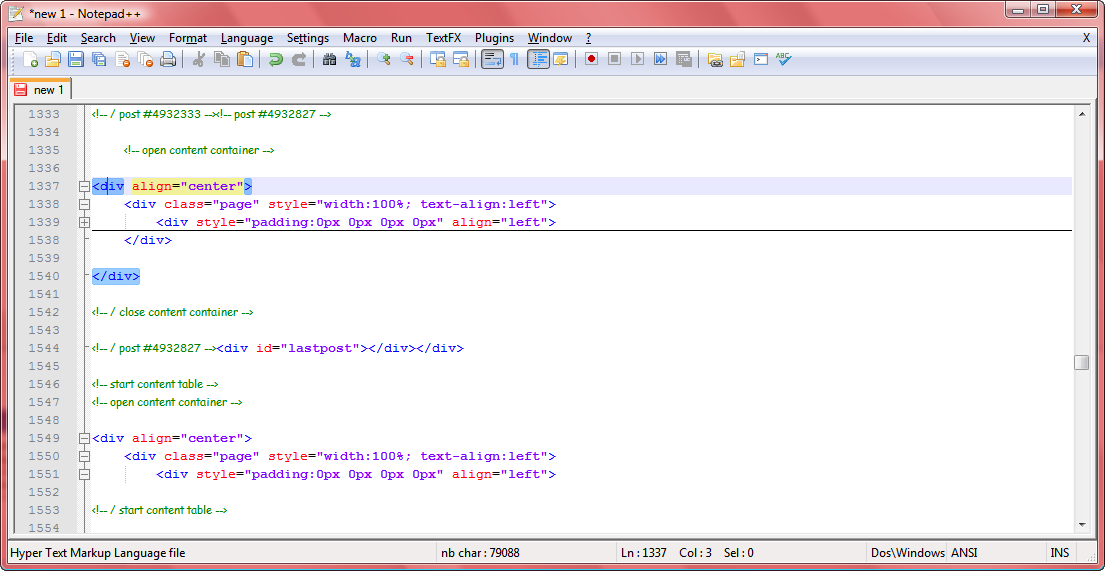Open Find with the binoculars icon

pyautogui.click(x=329, y=60)
